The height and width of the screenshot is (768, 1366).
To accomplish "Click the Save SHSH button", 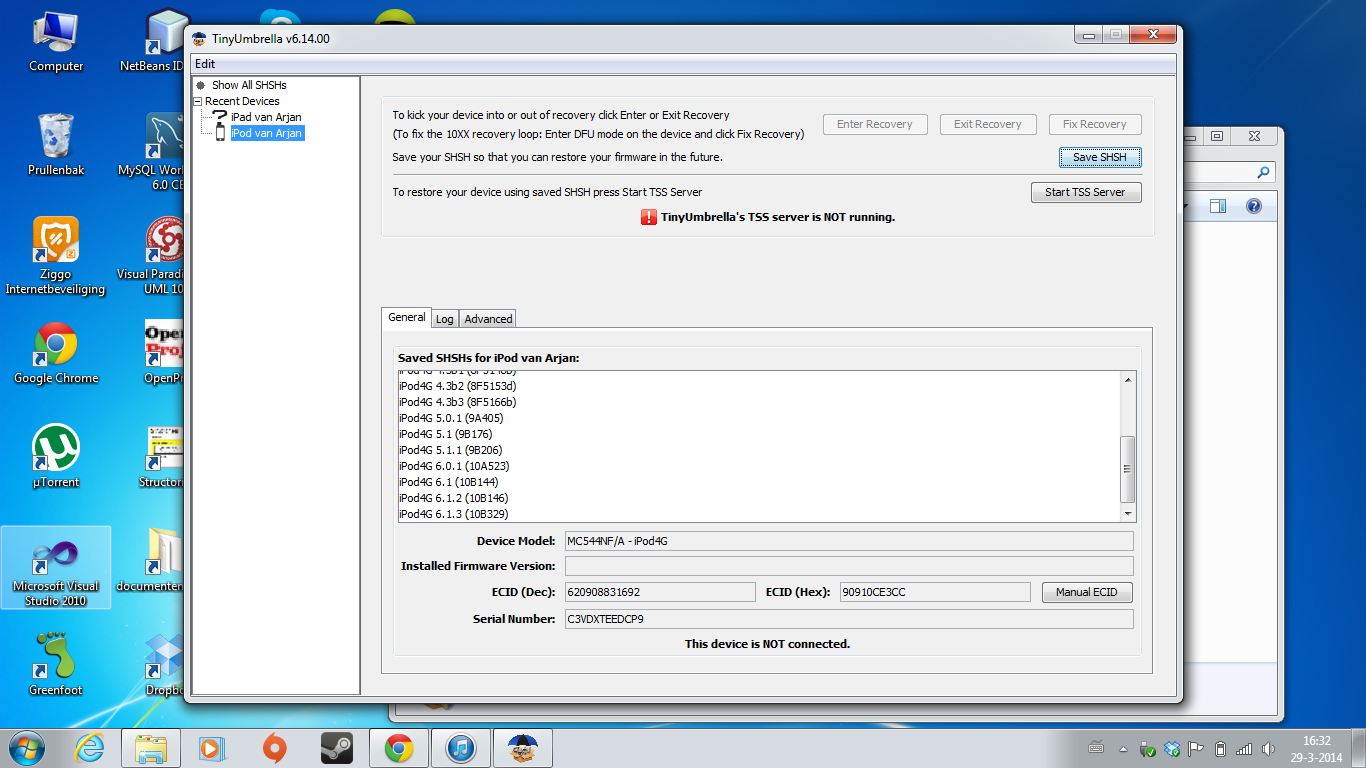I will (1100, 157).
